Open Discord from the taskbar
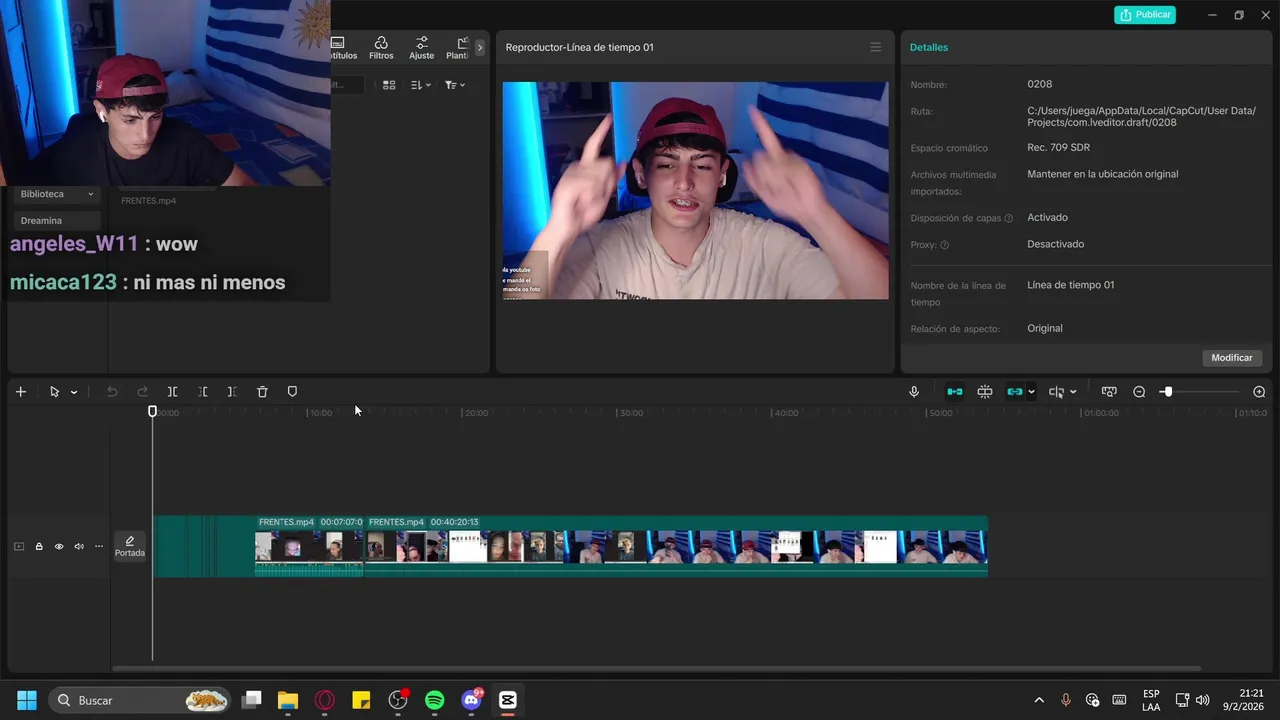 (471, 700)
